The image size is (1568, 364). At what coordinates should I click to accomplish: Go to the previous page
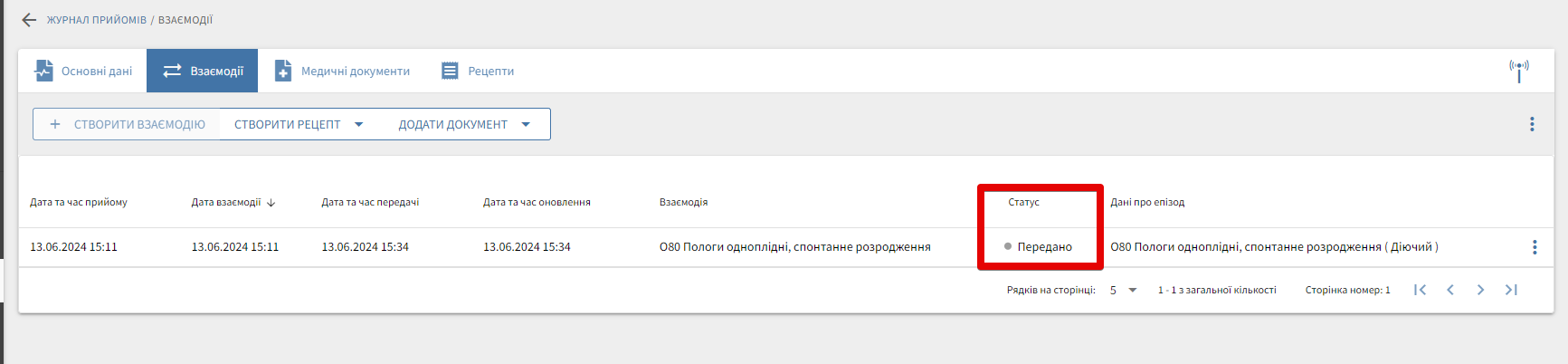1450,290
